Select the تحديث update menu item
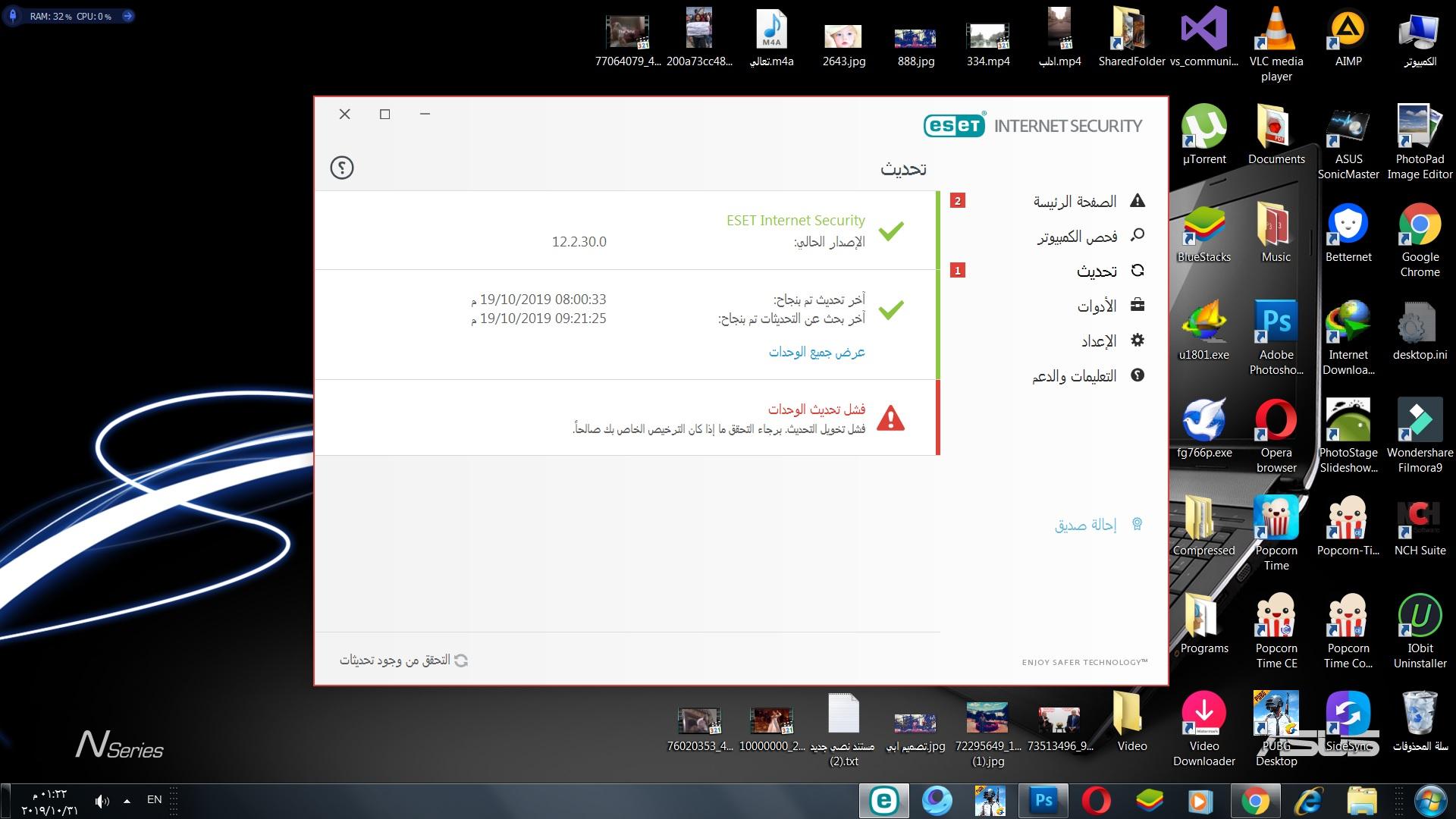 coord(1097,271)
